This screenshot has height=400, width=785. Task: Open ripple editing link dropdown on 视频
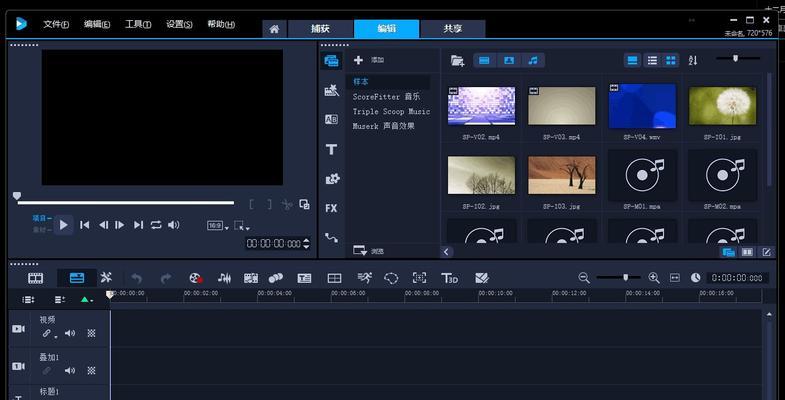click(56, 337)
